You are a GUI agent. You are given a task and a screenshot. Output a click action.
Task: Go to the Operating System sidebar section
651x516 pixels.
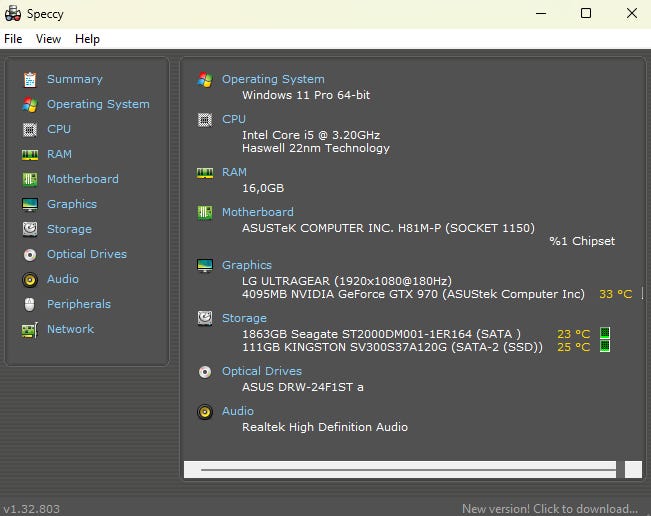click(98, 104)
